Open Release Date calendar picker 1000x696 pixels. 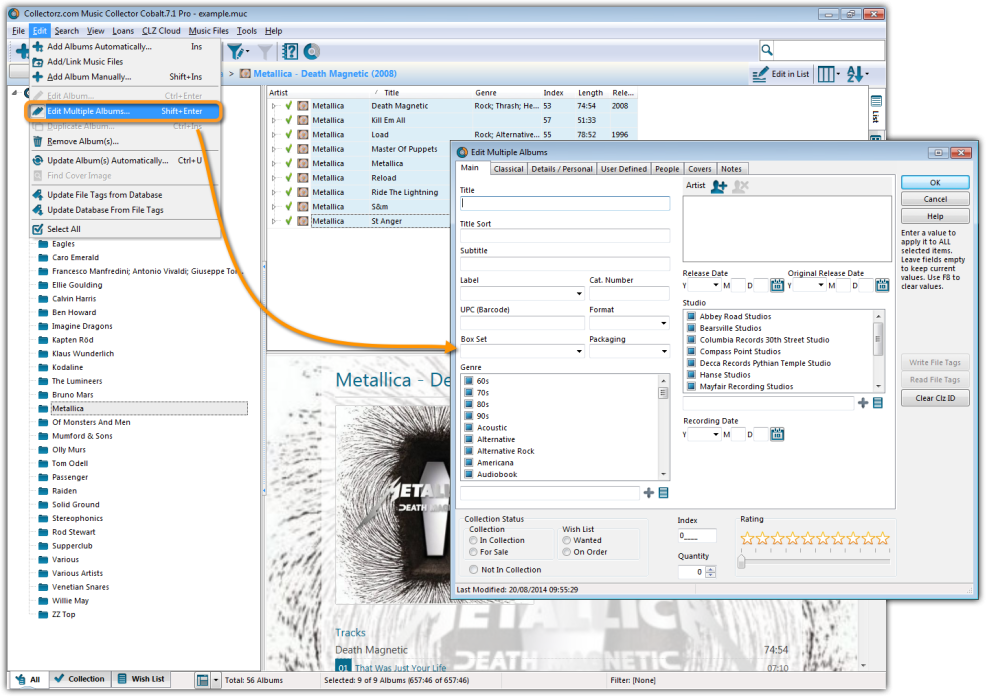click(x=777, y=285)
